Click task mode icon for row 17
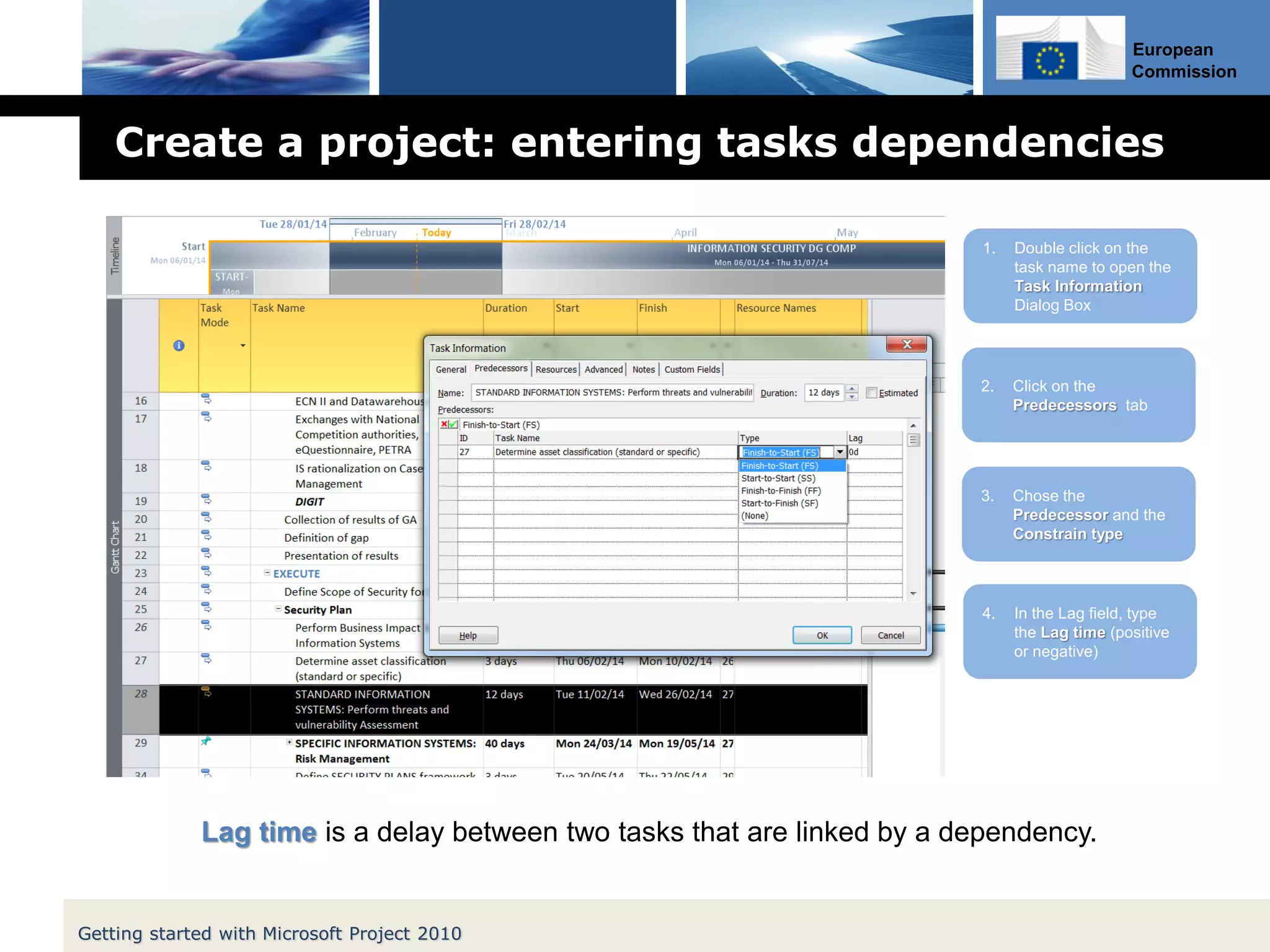Image resolution: width=1270 pixels, height=952 pixels. [206, 416]
